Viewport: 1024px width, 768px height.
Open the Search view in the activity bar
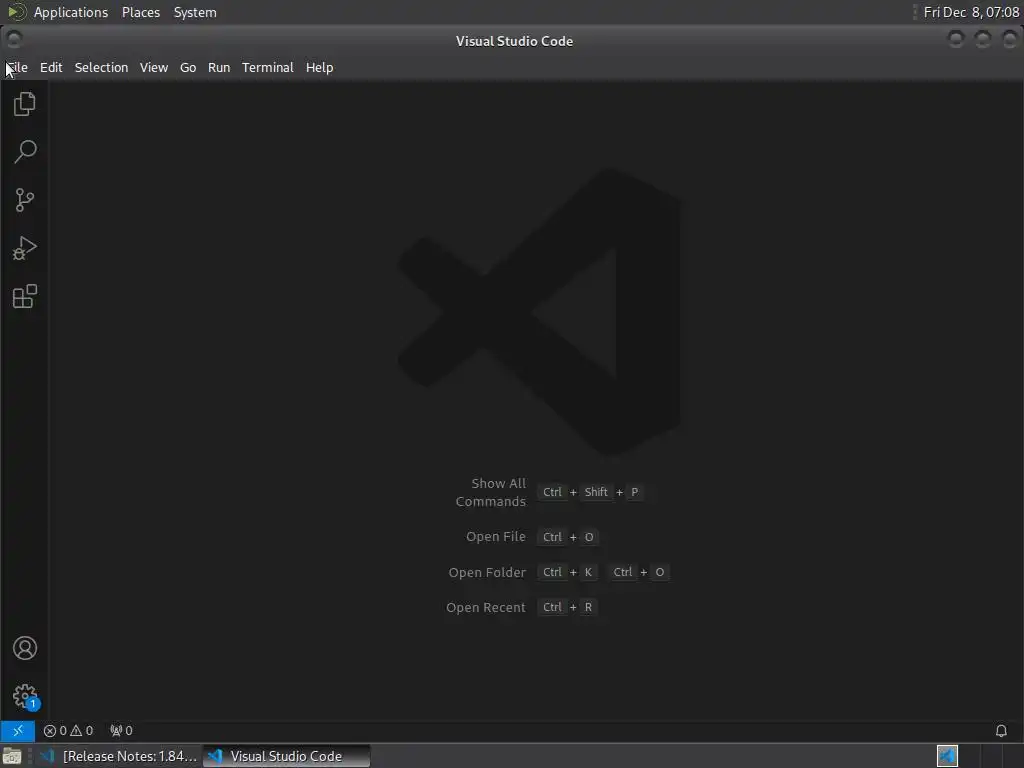[x=25, y=152]
